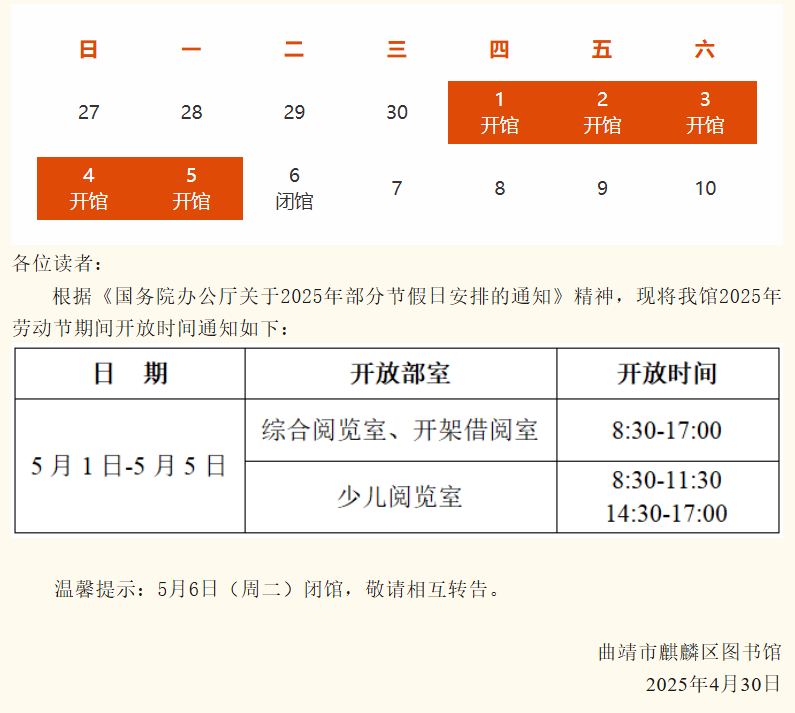Click the 8:30-11:30 morning time
The image size is (795, 713).
(667, 480)
